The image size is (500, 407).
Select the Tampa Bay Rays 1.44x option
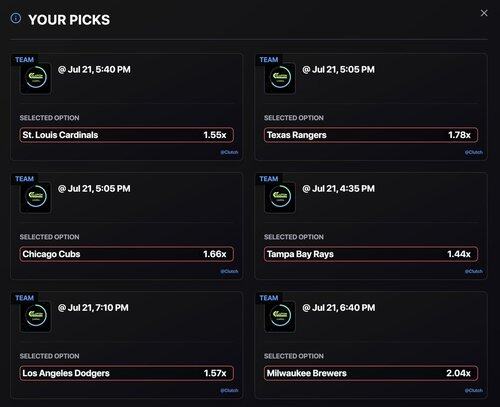(371, 254)
